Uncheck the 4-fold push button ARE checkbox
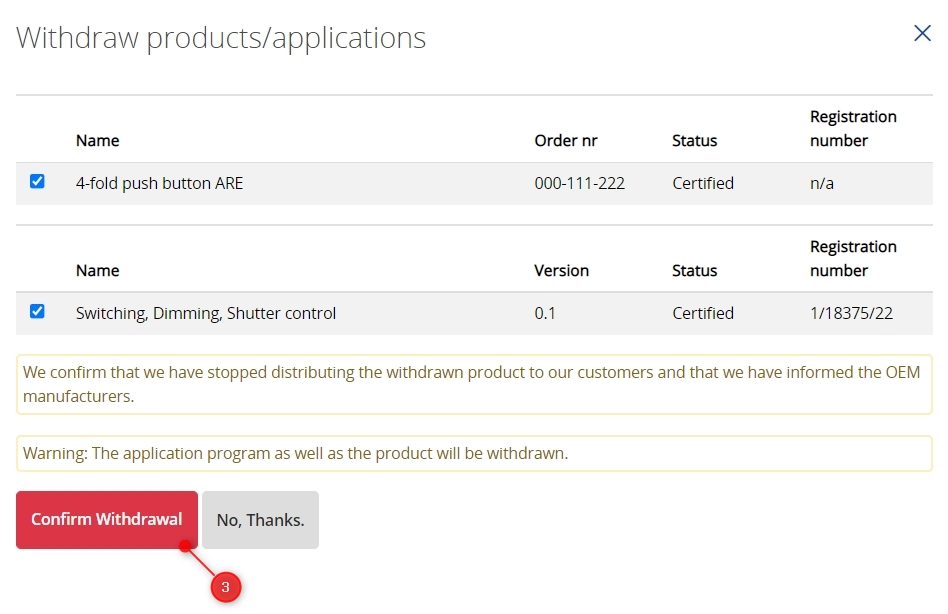Image resolution: width=948 pixels, height=614 pixels. (37, 182)
